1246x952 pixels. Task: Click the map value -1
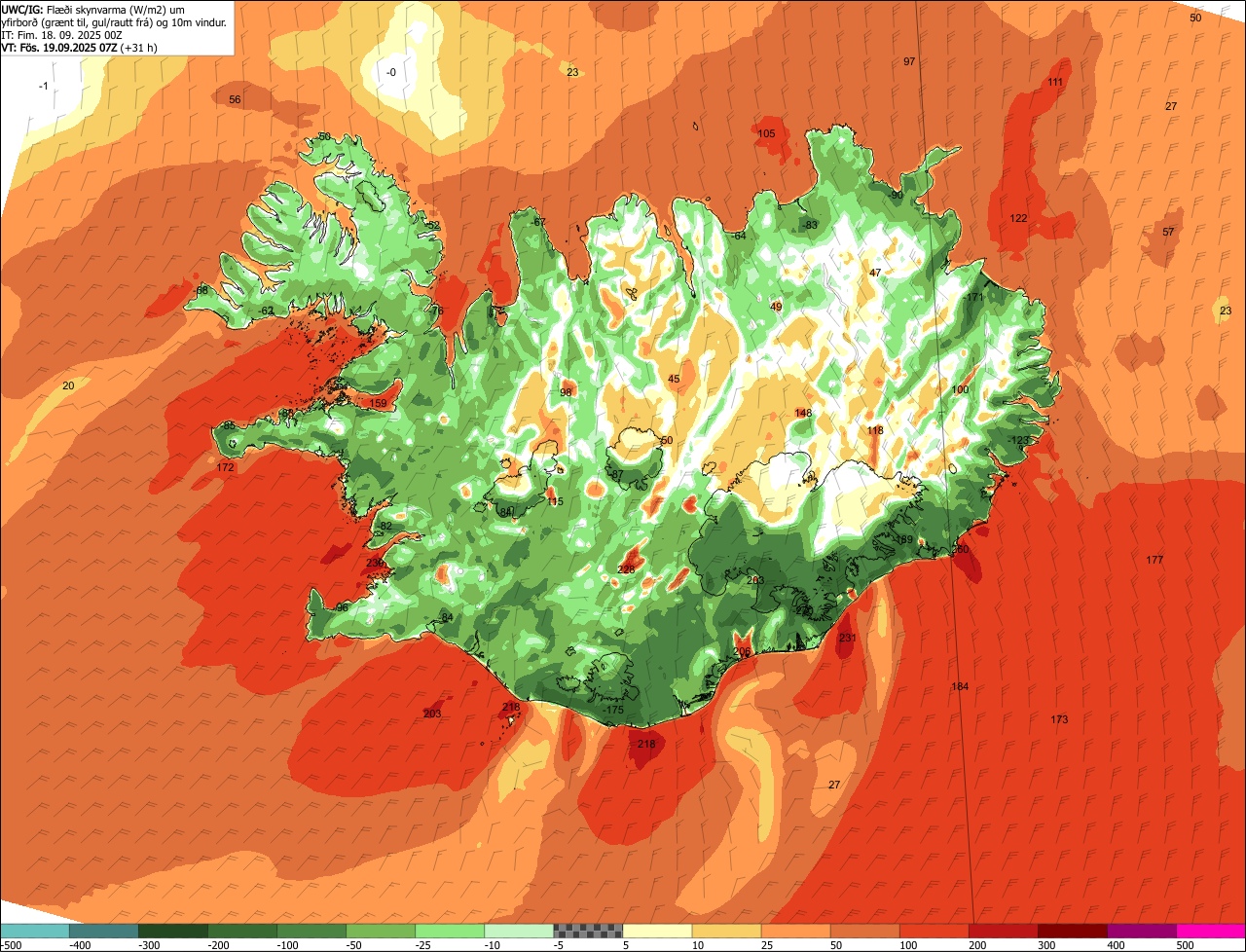point(44,87)
